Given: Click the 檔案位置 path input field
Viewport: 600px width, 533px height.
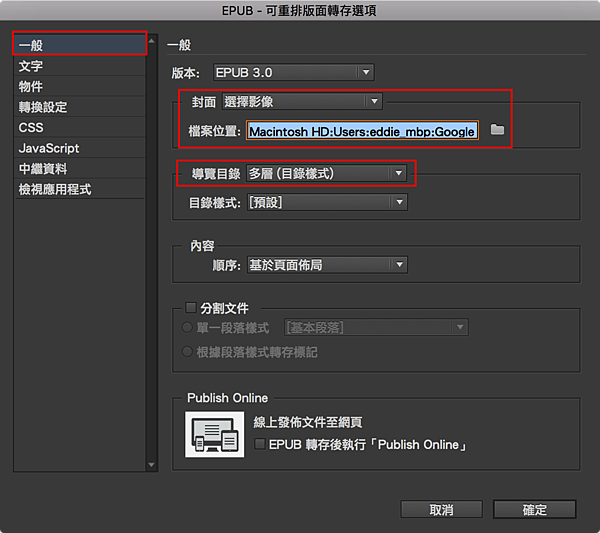Looking at the screenshot, I should pyautogui.click(x=362, y=130).
